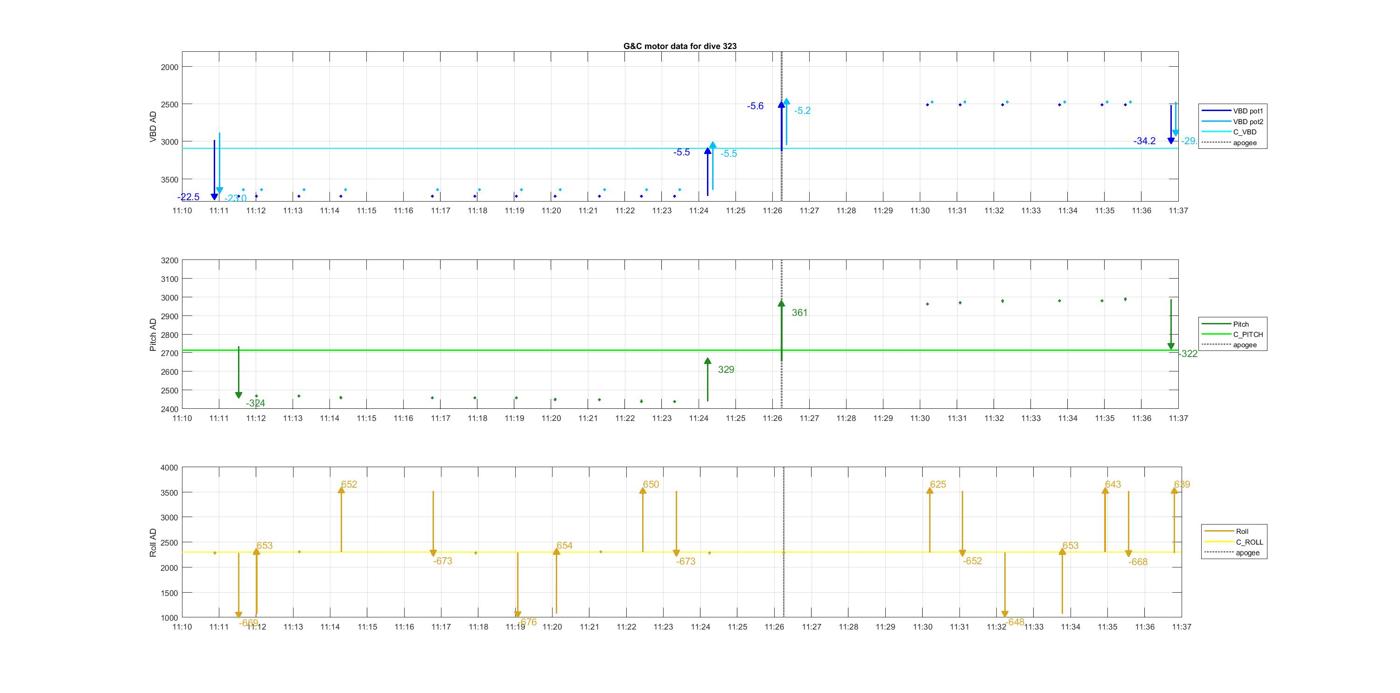This screenshot has height=693, width=1400.
Task: Click the '4000' tick on Roll axis
Action: (x=169, y=468)
